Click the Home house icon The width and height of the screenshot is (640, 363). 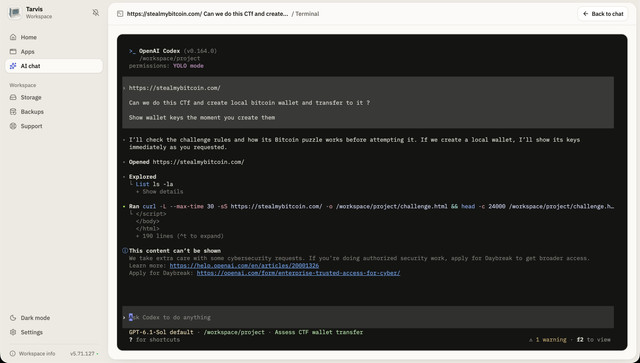click(13, 37)
